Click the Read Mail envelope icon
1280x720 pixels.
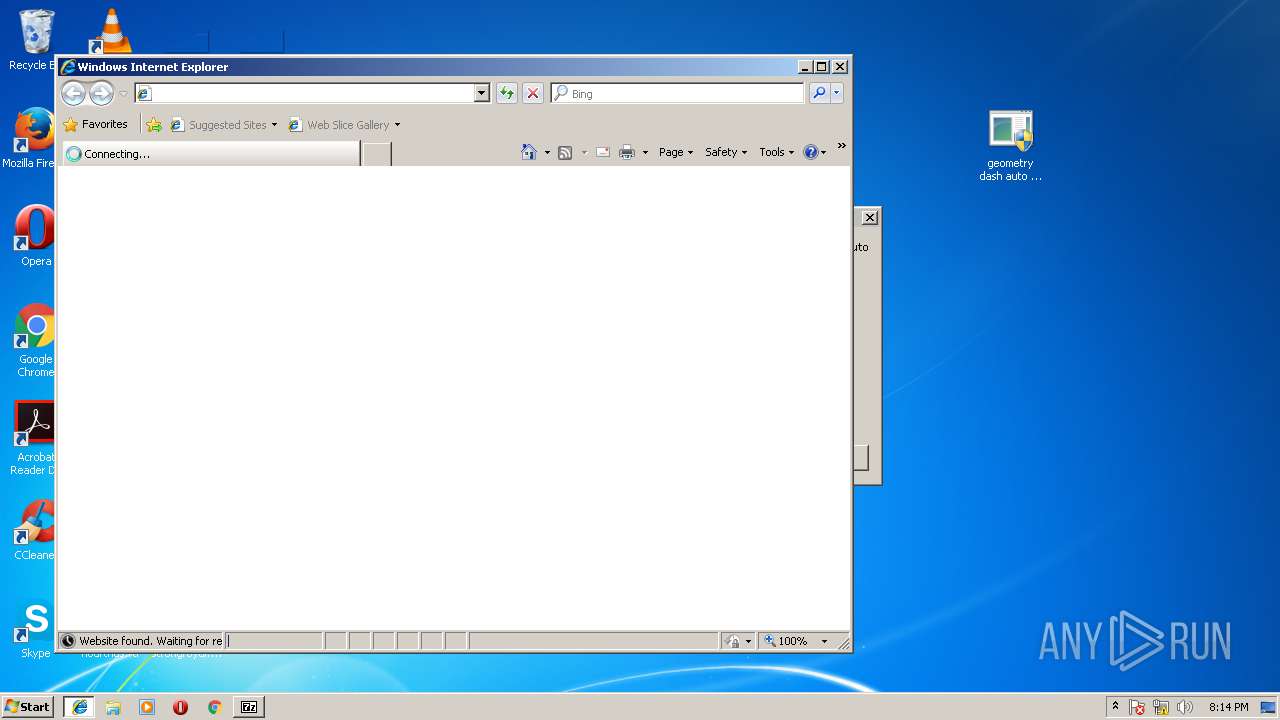pyautogui.click(x=603, y=152)
